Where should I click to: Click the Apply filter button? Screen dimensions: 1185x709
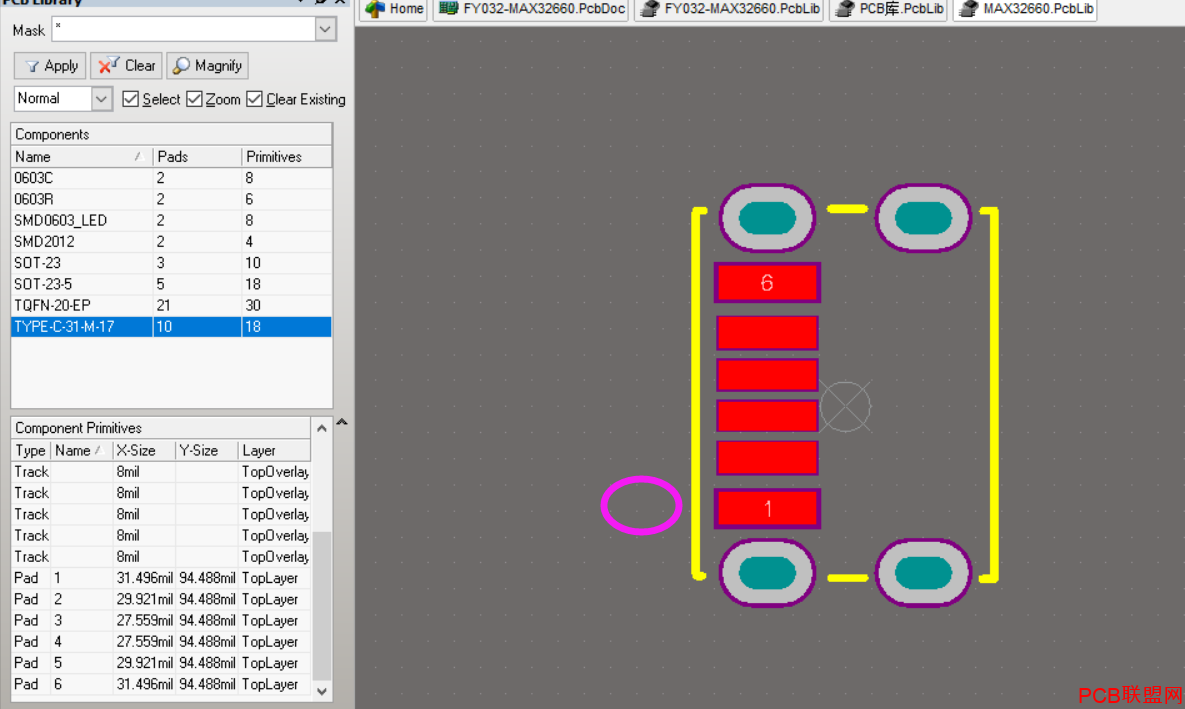(51, 66)
